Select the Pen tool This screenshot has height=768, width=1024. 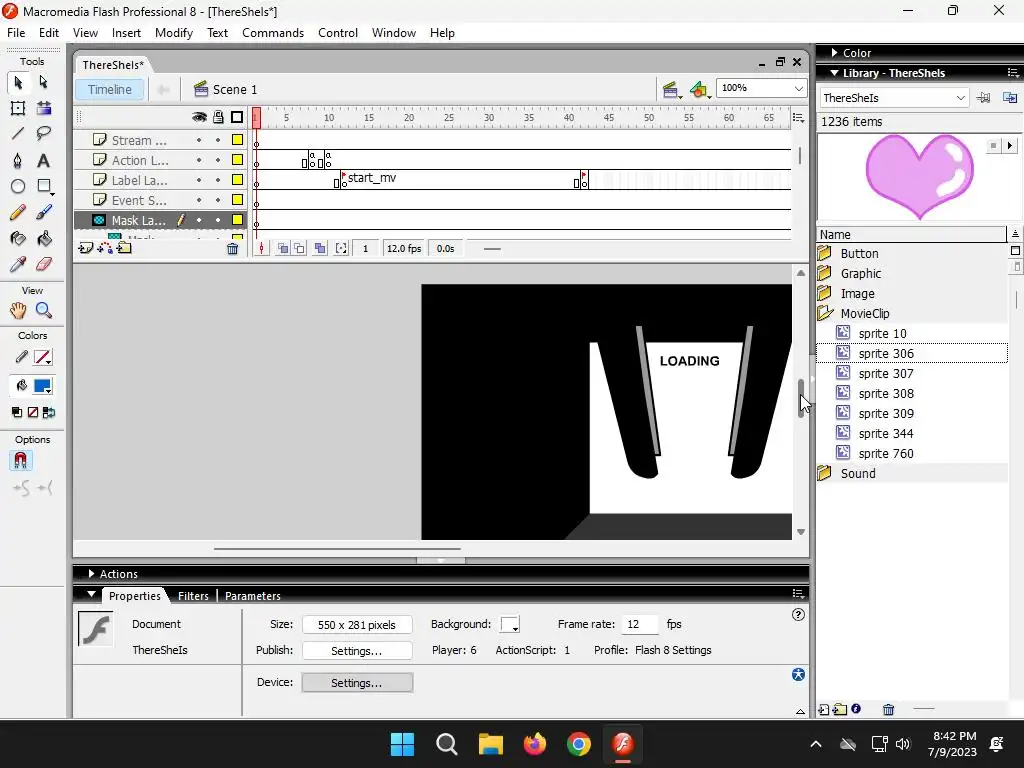[18, 161]
